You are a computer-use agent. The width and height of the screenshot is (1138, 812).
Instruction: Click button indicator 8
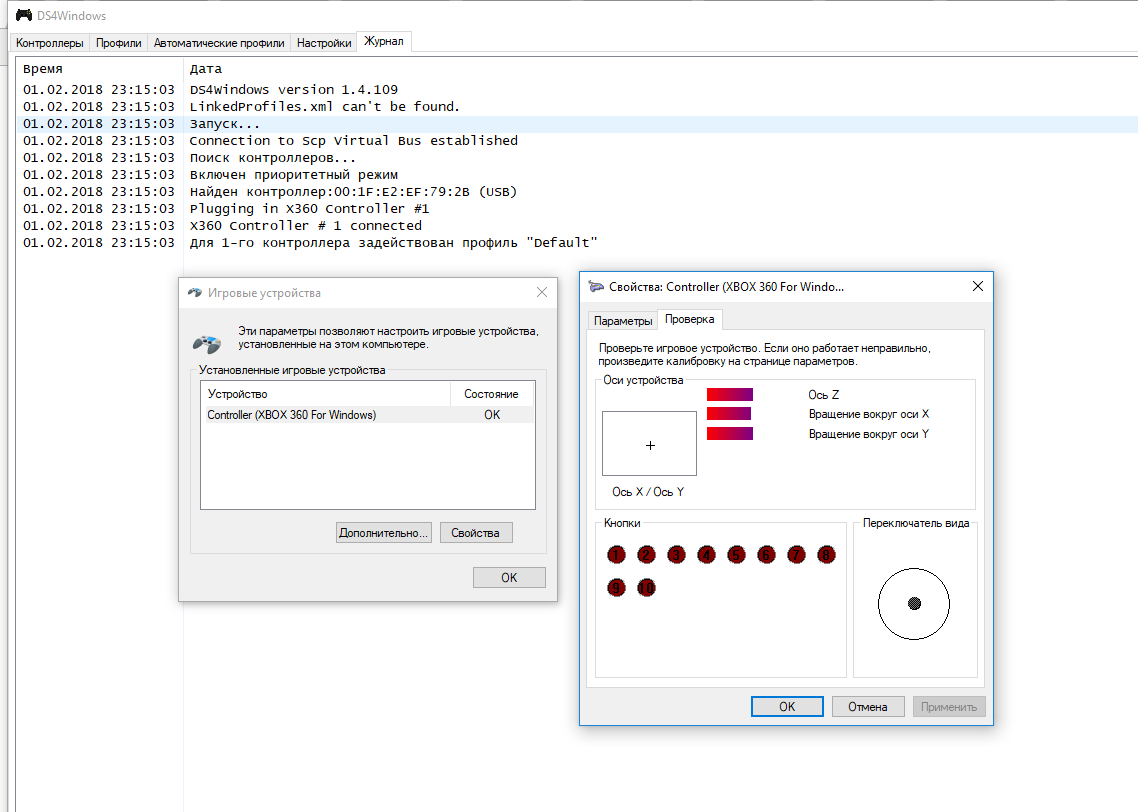pos(826,555)
